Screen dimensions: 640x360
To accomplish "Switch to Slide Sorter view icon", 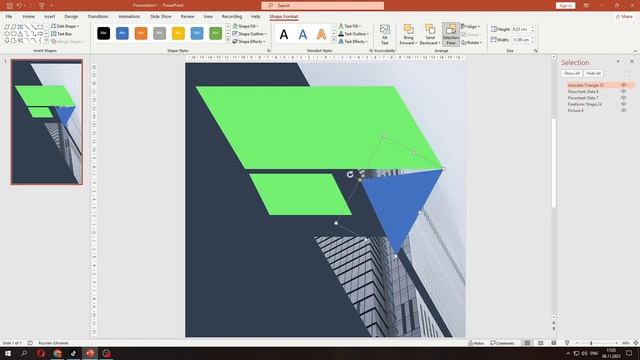I will click(x=540, y=343).
